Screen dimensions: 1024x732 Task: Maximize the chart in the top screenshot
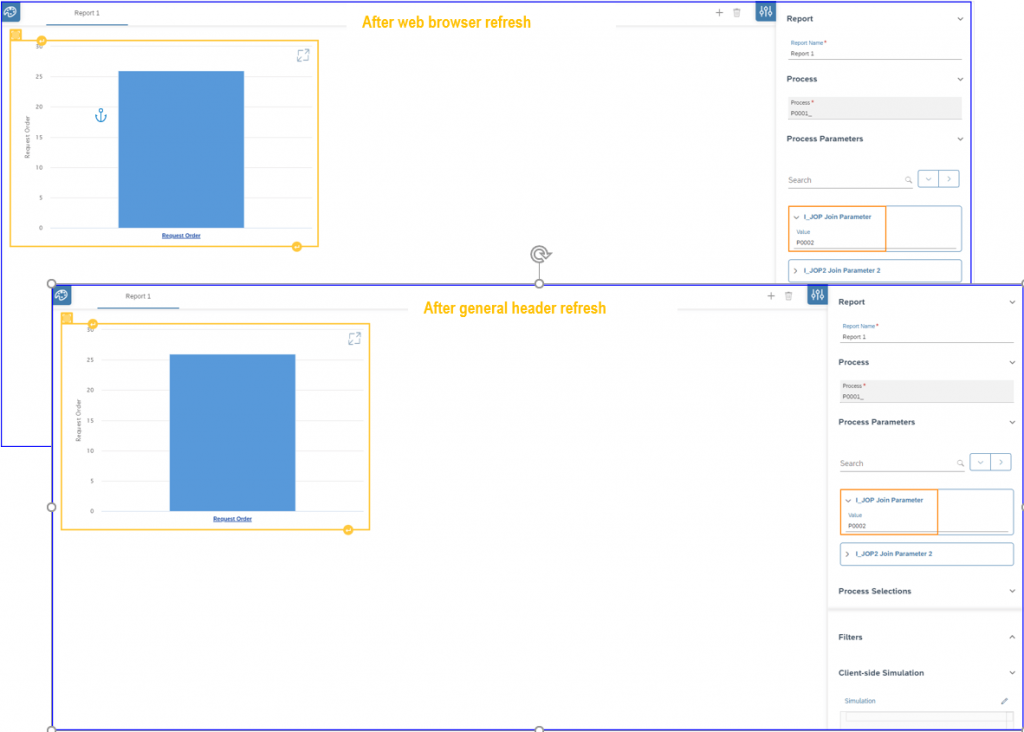tap(303, 56)
